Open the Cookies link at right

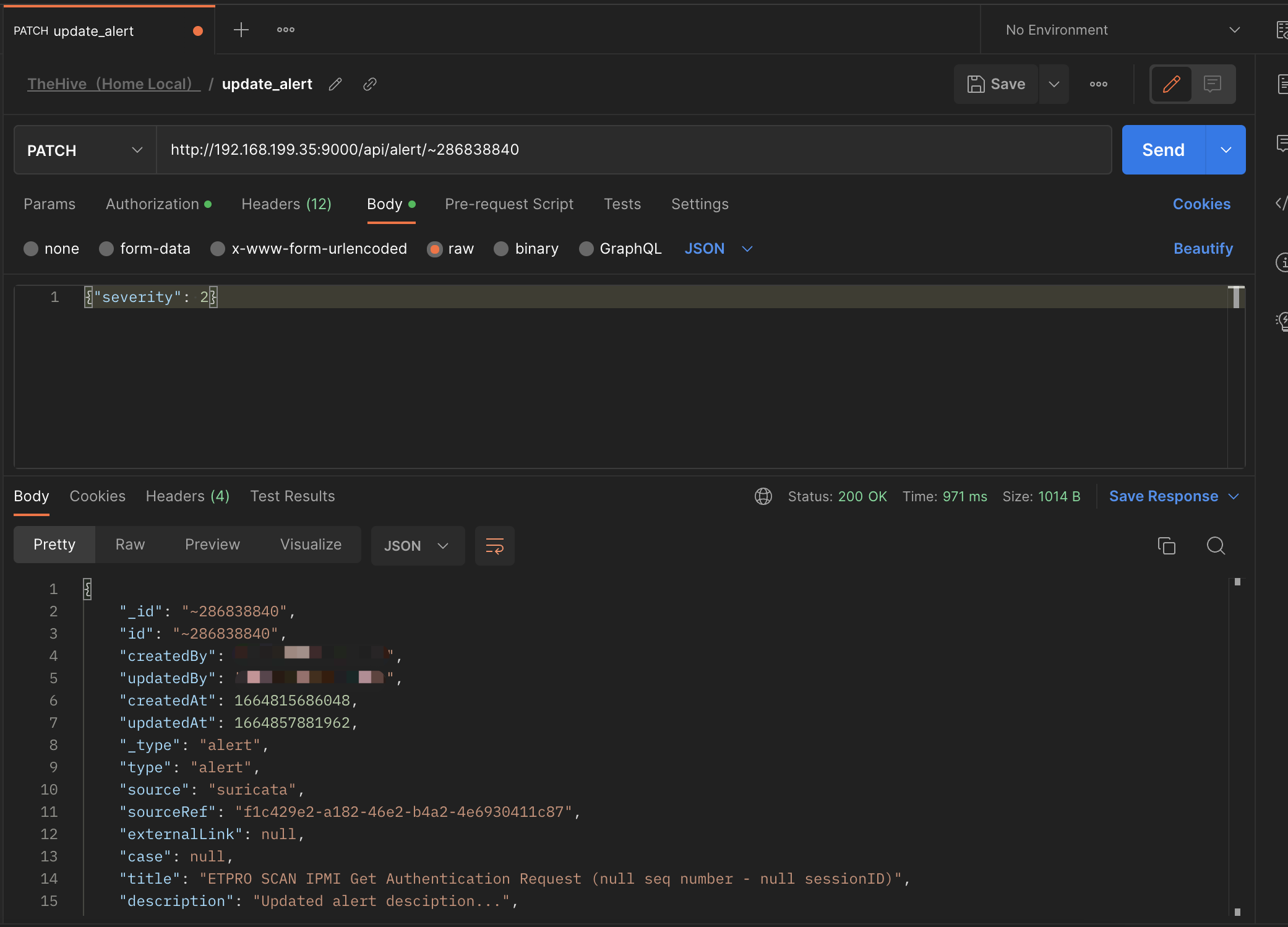click(x=1201, y=204)
